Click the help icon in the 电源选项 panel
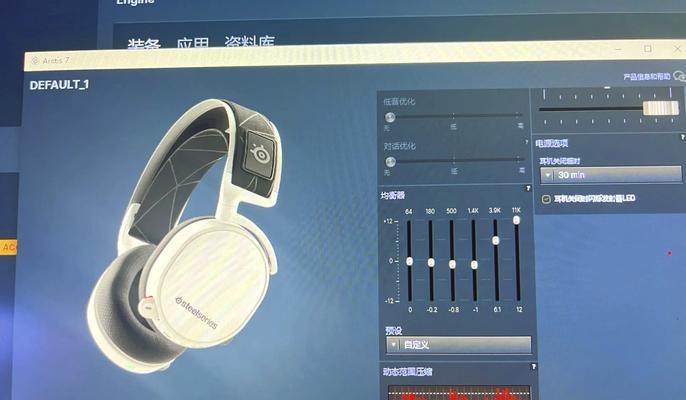Image resolution: width=686 pixels, height=400 pixels. pyautogui.click(x=682, y=137)
